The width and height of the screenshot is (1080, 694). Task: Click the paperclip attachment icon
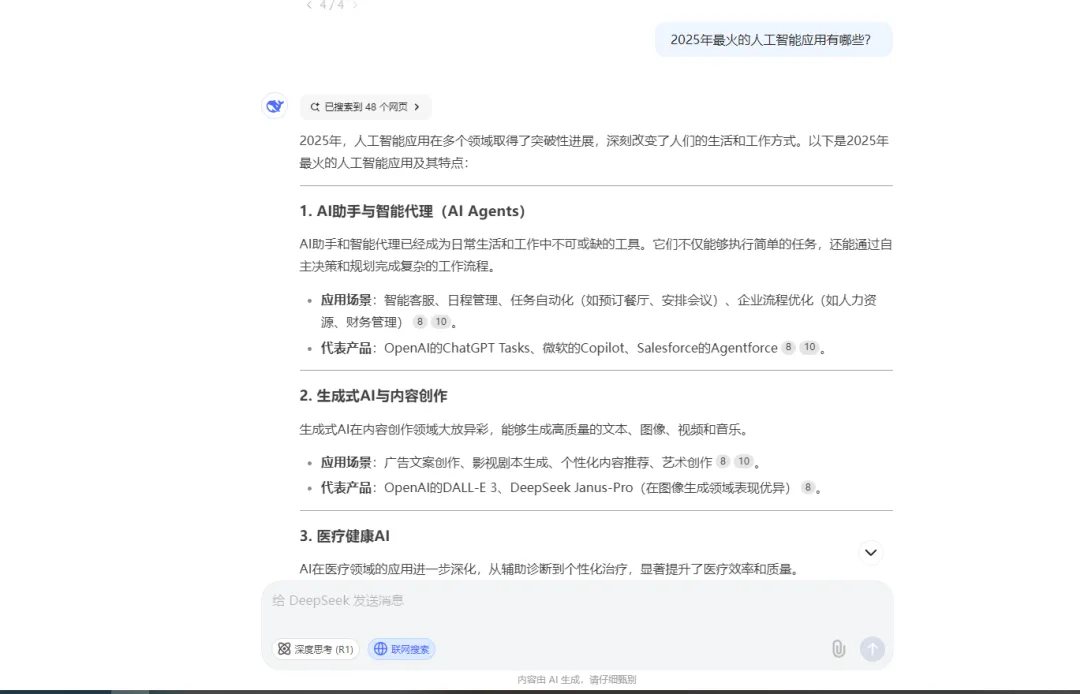pos(838,648)
